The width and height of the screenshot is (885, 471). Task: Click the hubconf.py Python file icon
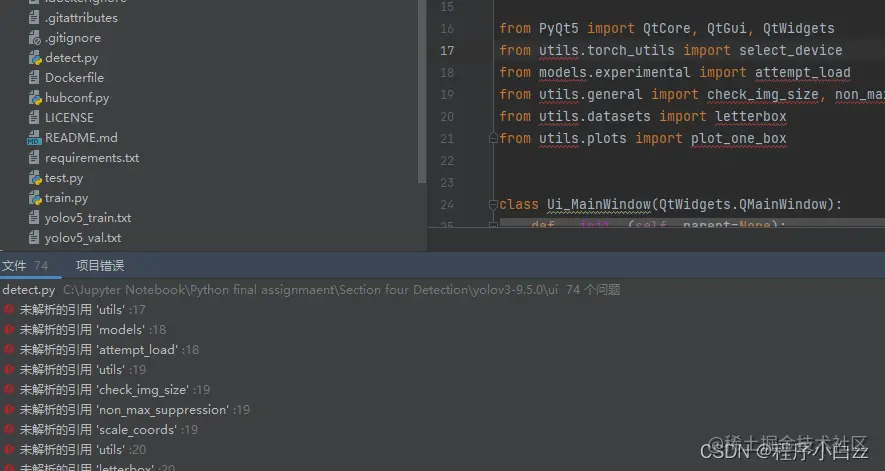[x=35, y=98]
